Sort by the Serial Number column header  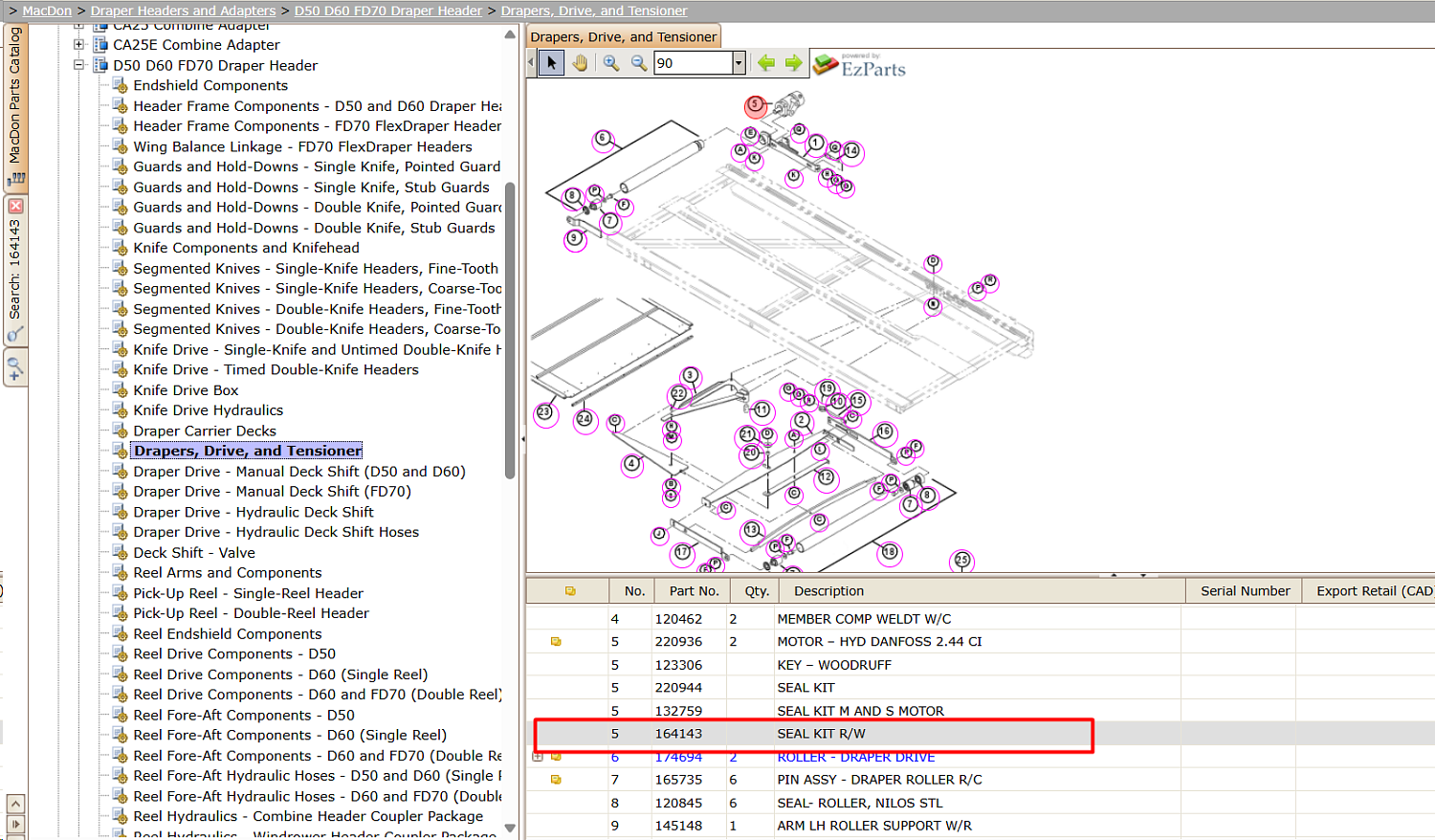(x=1245, y=591)
